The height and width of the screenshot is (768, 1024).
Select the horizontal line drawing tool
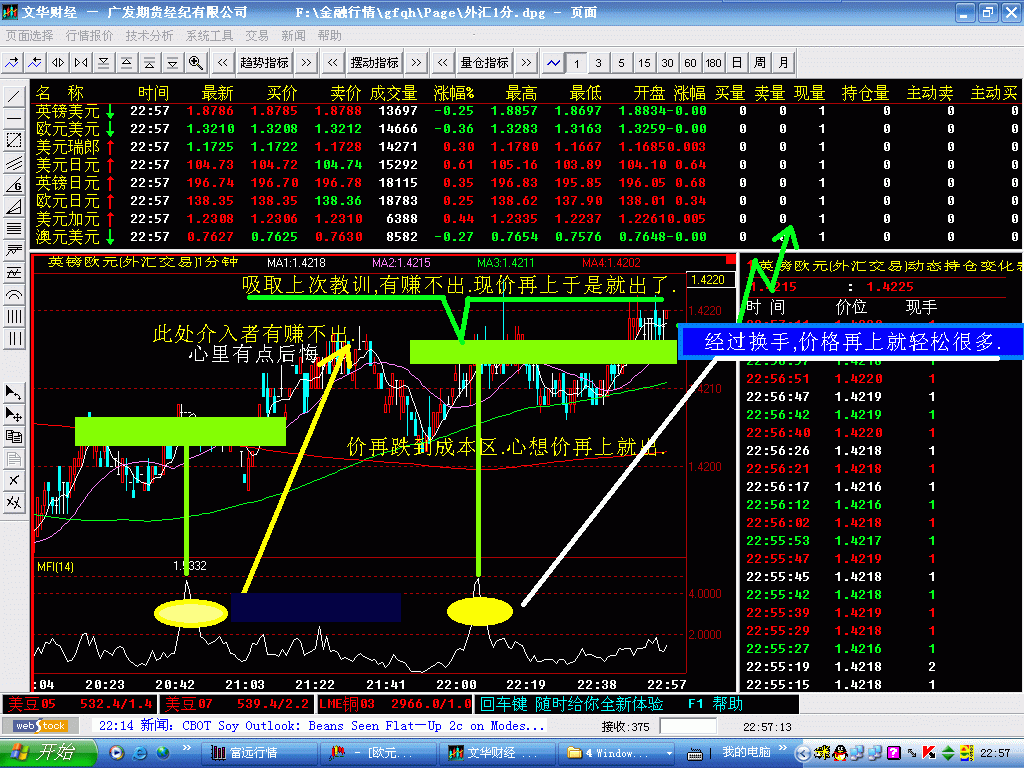pyautogui.click(x=14, y=119)
